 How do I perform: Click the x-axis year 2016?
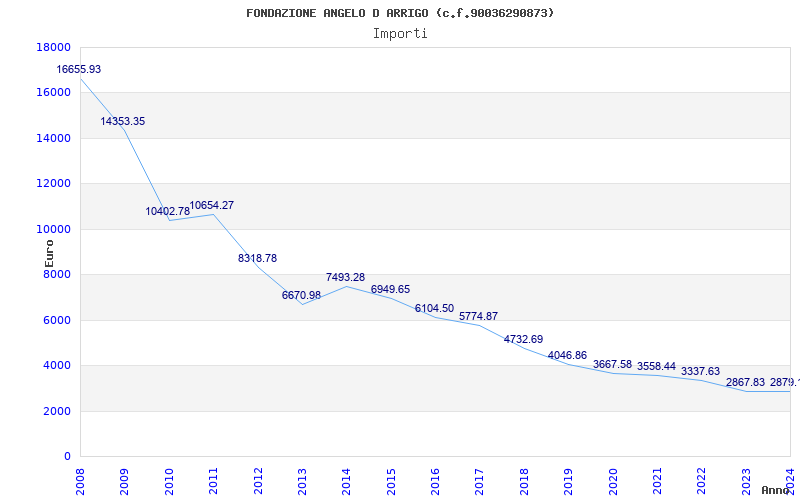(435, 481)
